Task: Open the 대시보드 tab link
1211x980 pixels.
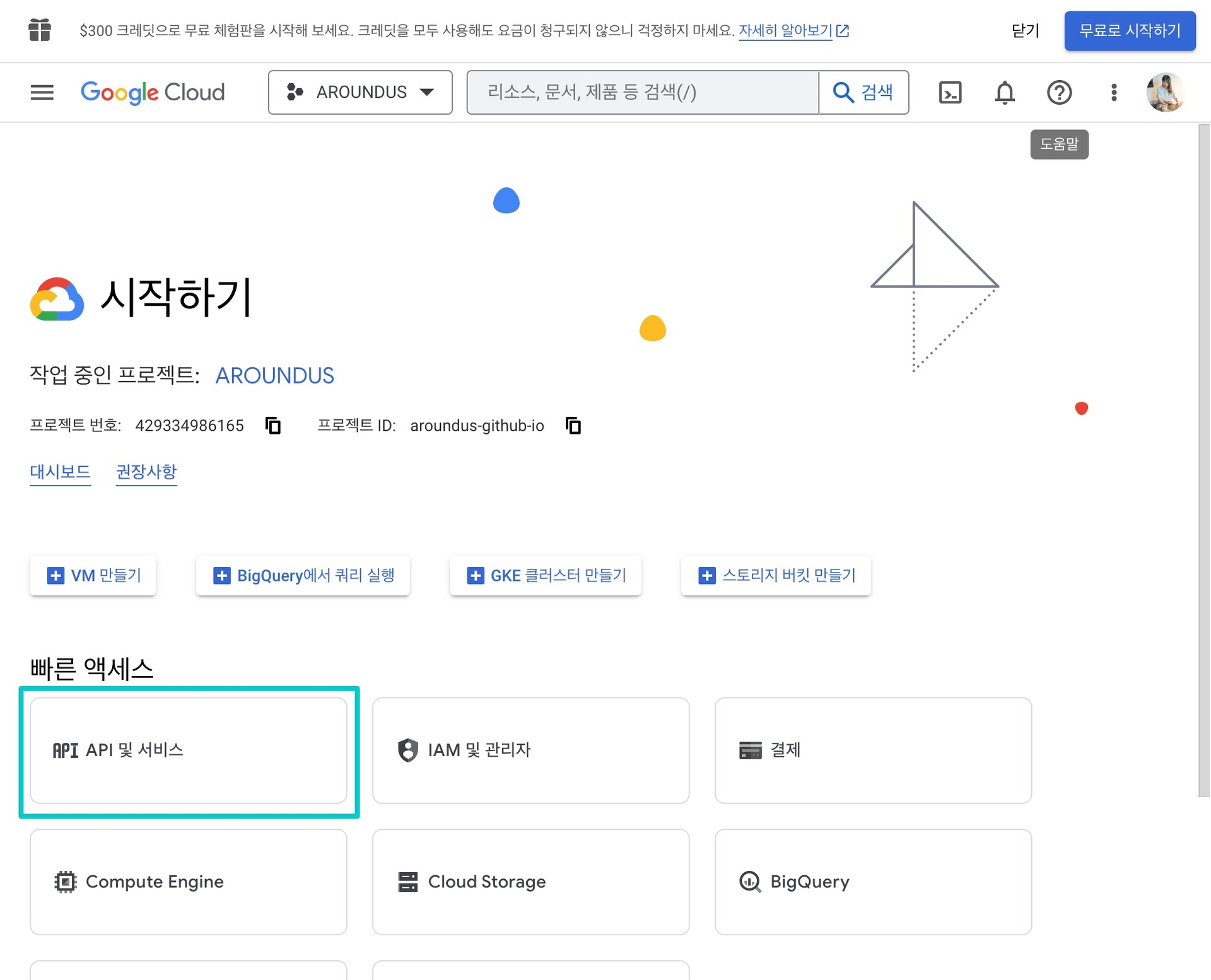Action: tap(61, 472)
